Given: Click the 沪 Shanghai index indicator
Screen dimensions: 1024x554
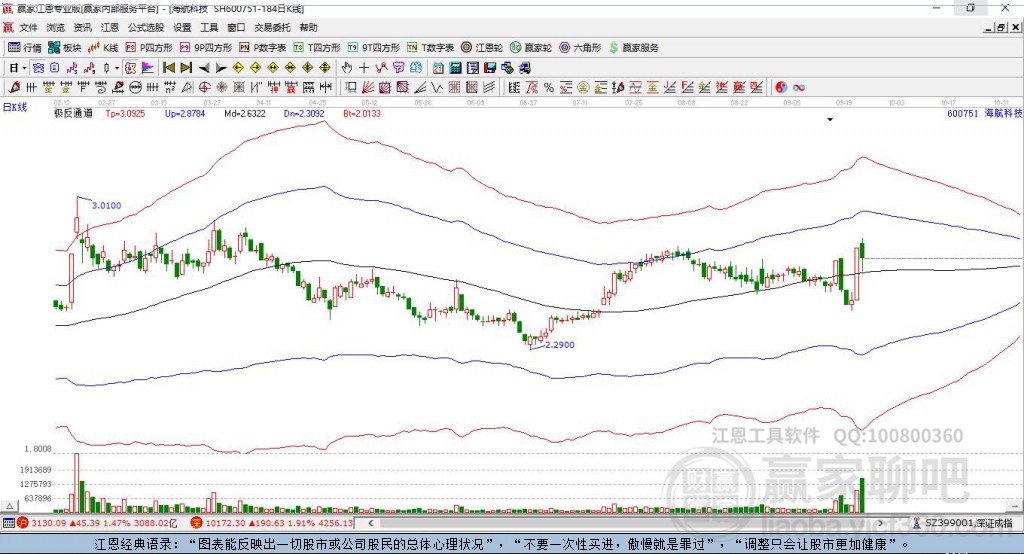Looking at the screenshot, I should (24, 523).
